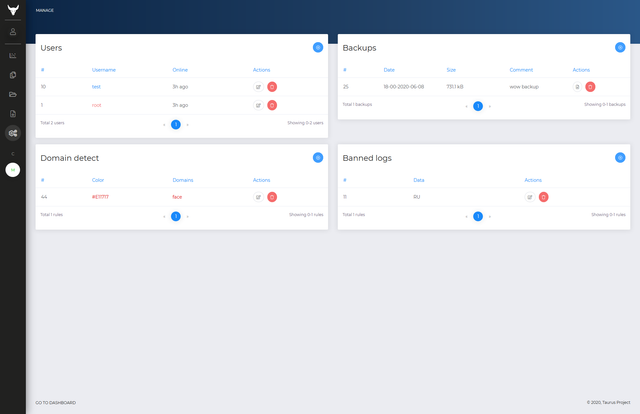Image resolution: width=640 pixels, height=414 pixels.
Task: Click the wow backup comment cell
Action: pyautogui.click(x=524, y=87)
